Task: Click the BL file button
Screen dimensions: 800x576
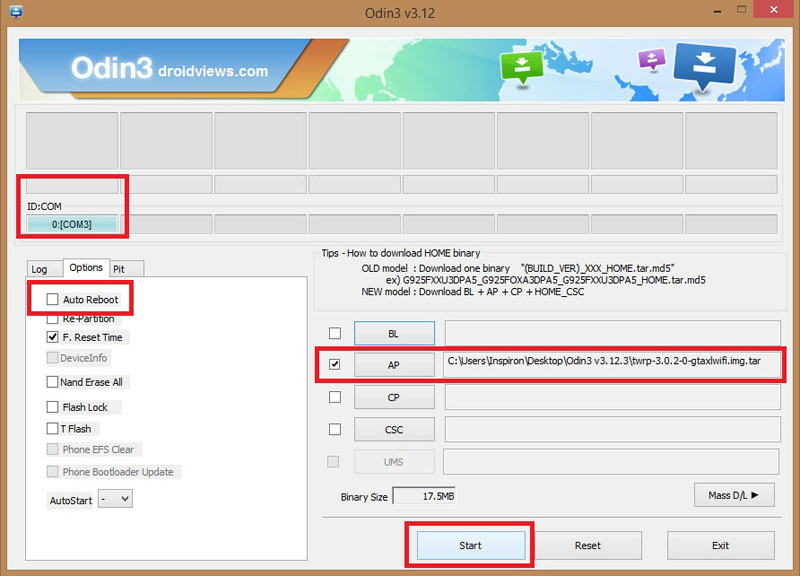Action: [394, 334]
